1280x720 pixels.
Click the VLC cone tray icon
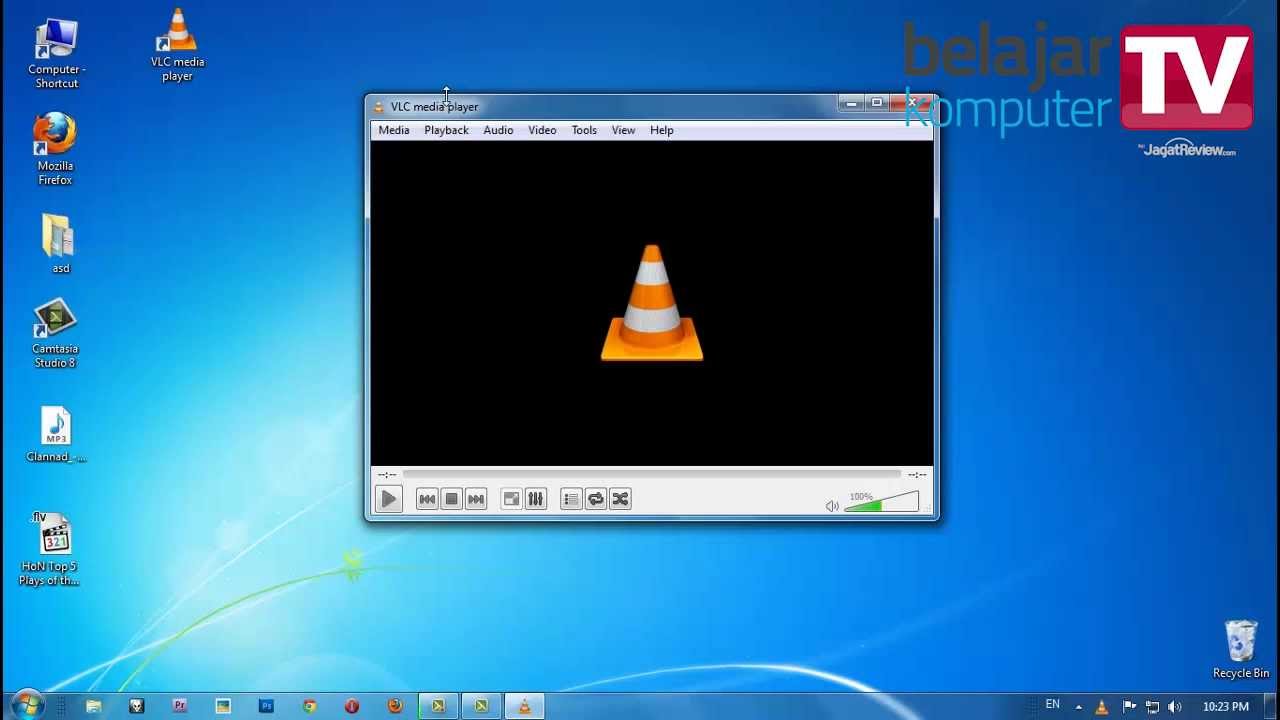pyautogui.click(x=1102, y=707)
